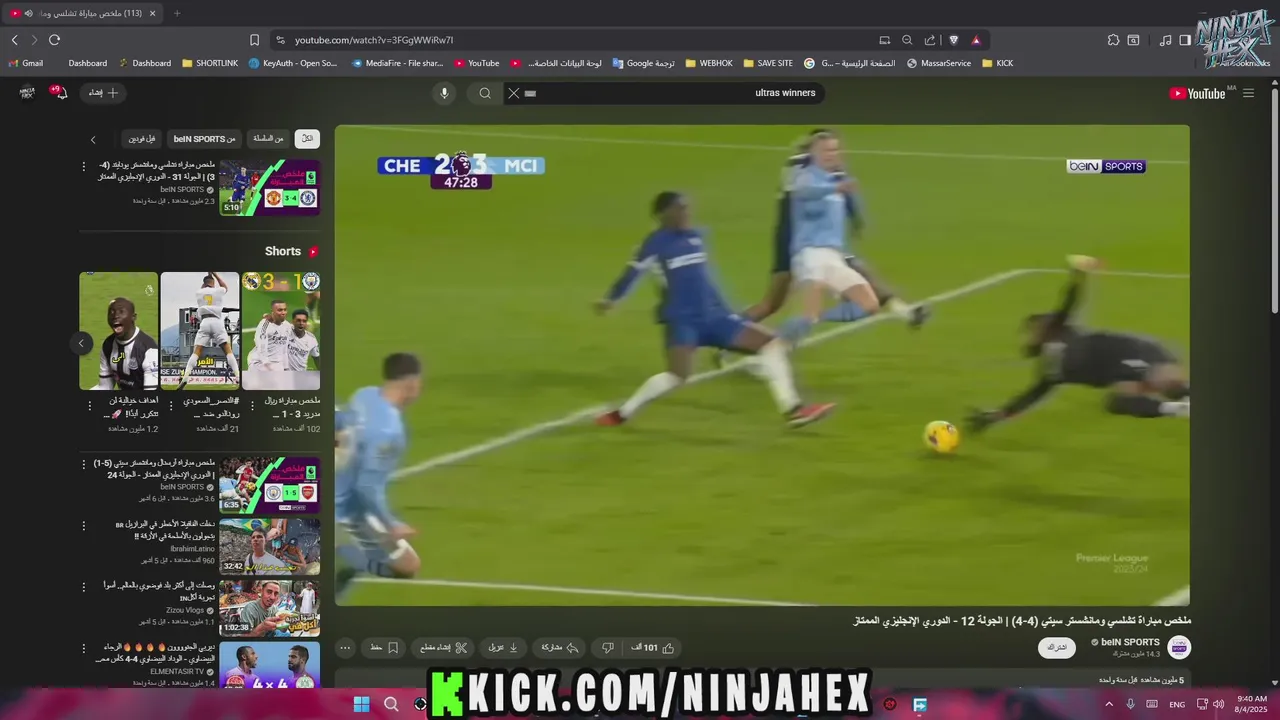Open the Gmail bookmark
The width and height of the screenshot is (1280, 720).
pos(25,63)
